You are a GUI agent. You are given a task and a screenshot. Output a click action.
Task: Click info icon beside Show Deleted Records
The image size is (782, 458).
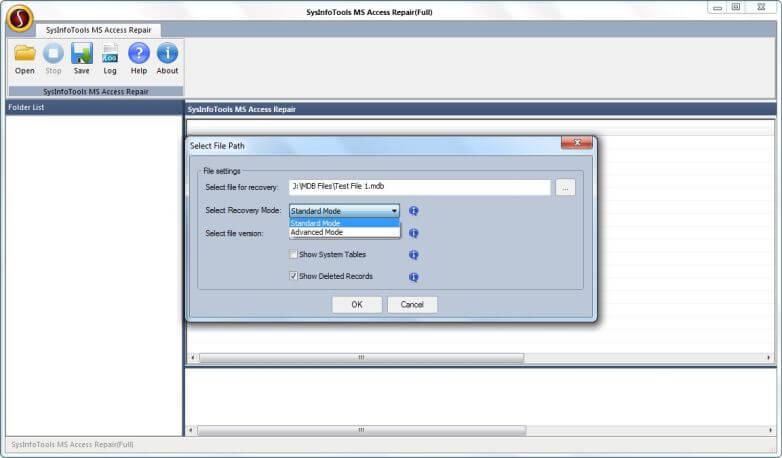click(x=414, y=277)
